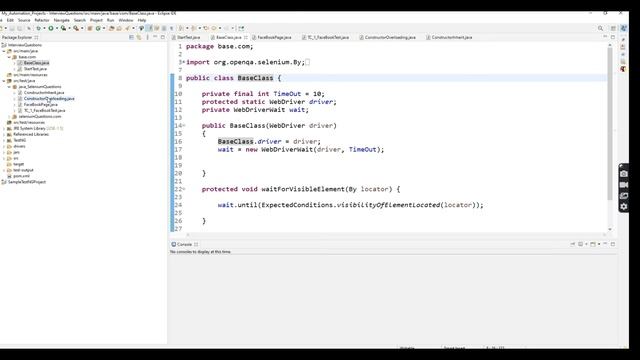The width and height of the screenshot is (640, 360).
Task: Minimize the Package Explorer view
Action: click(x=155, y=37)
